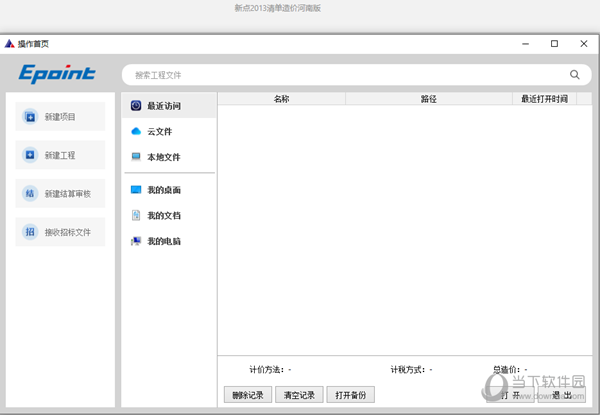The height and width of the screenshot is (415, 600).
Task: Click the 招 icon for 接收招标文件
Action: (30, 232)
